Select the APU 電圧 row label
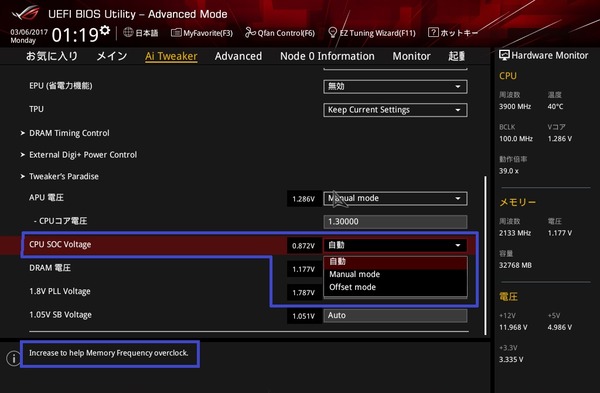600x393 pixels. [x=46, y=198]
